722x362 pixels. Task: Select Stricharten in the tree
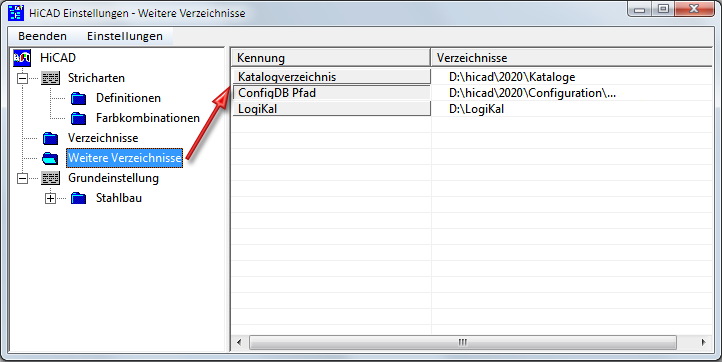pyautogui.click(x=96, y=78)
